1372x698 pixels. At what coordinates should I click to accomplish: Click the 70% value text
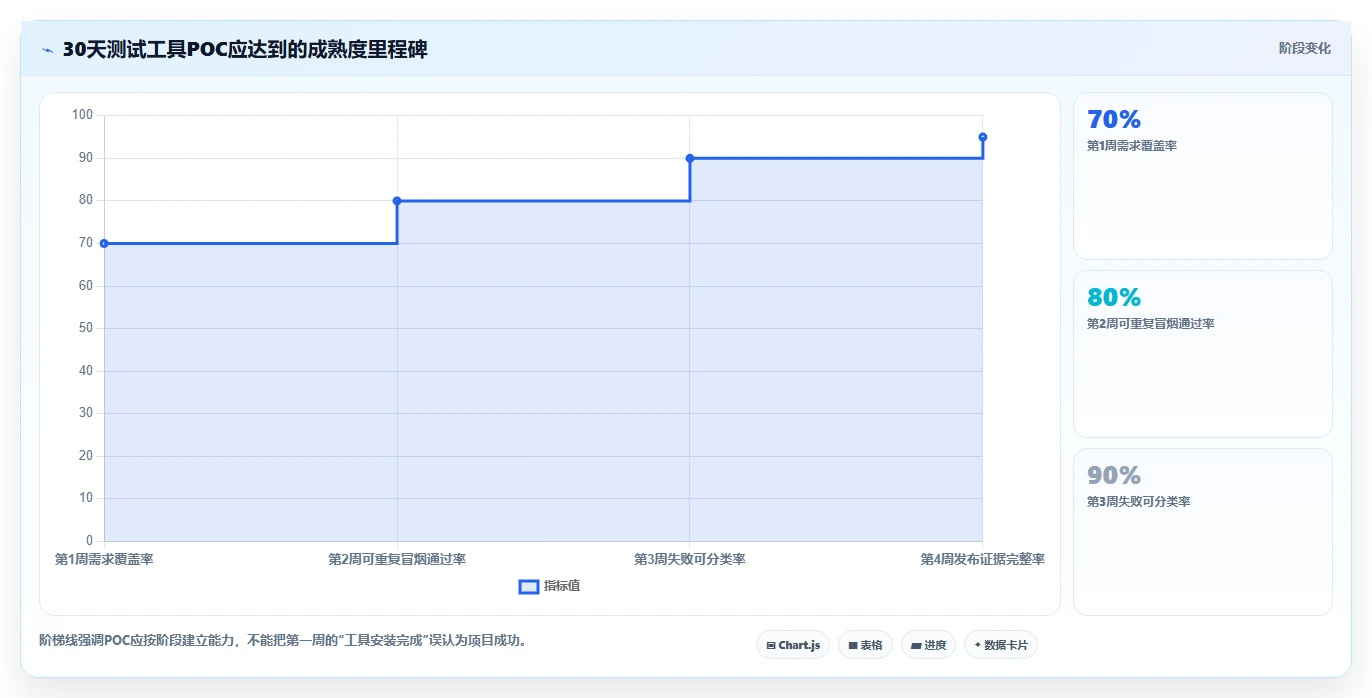click(1113, 119)
